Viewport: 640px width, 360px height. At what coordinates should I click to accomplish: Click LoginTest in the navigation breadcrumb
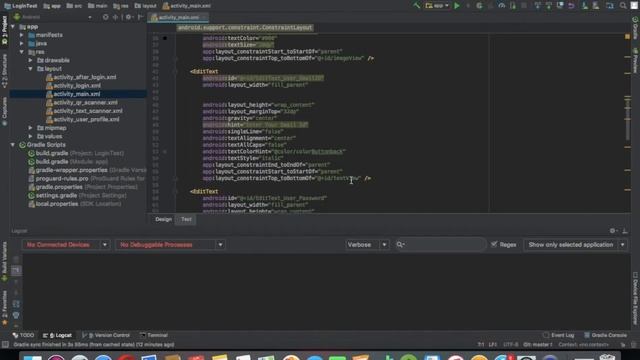pos(20,6)
